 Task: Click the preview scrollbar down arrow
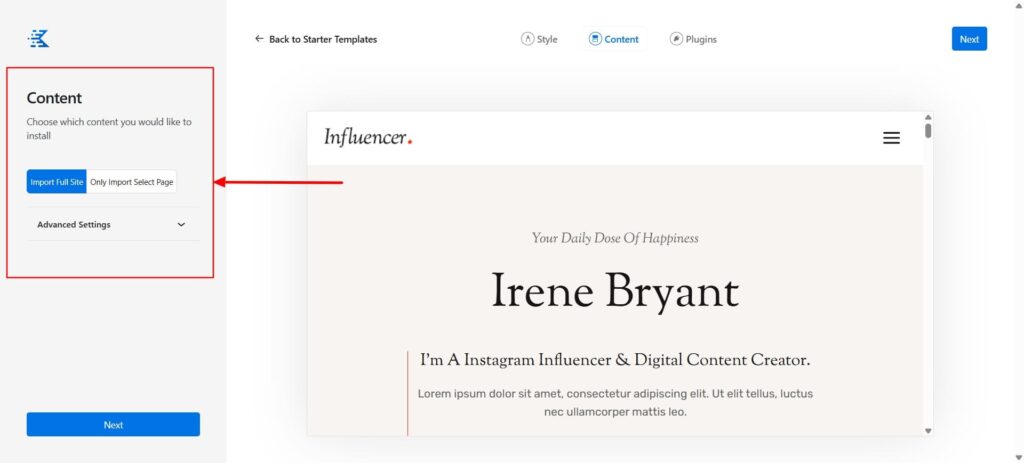928,431
